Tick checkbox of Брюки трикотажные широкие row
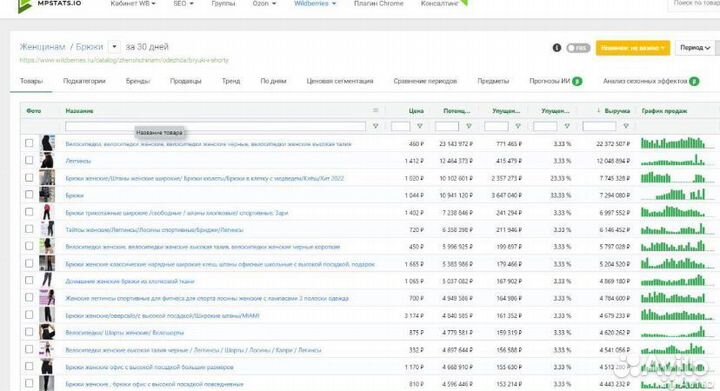 point(29,212)
